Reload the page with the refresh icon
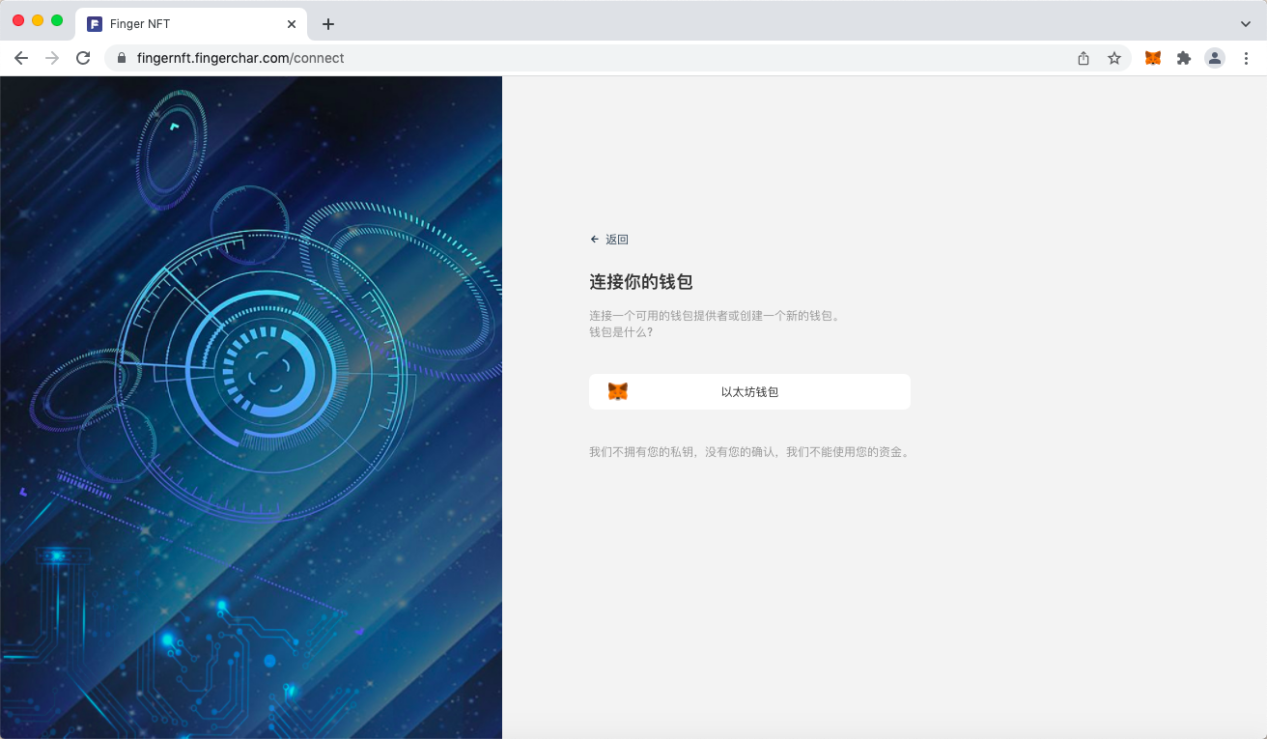 coord(83,58)
